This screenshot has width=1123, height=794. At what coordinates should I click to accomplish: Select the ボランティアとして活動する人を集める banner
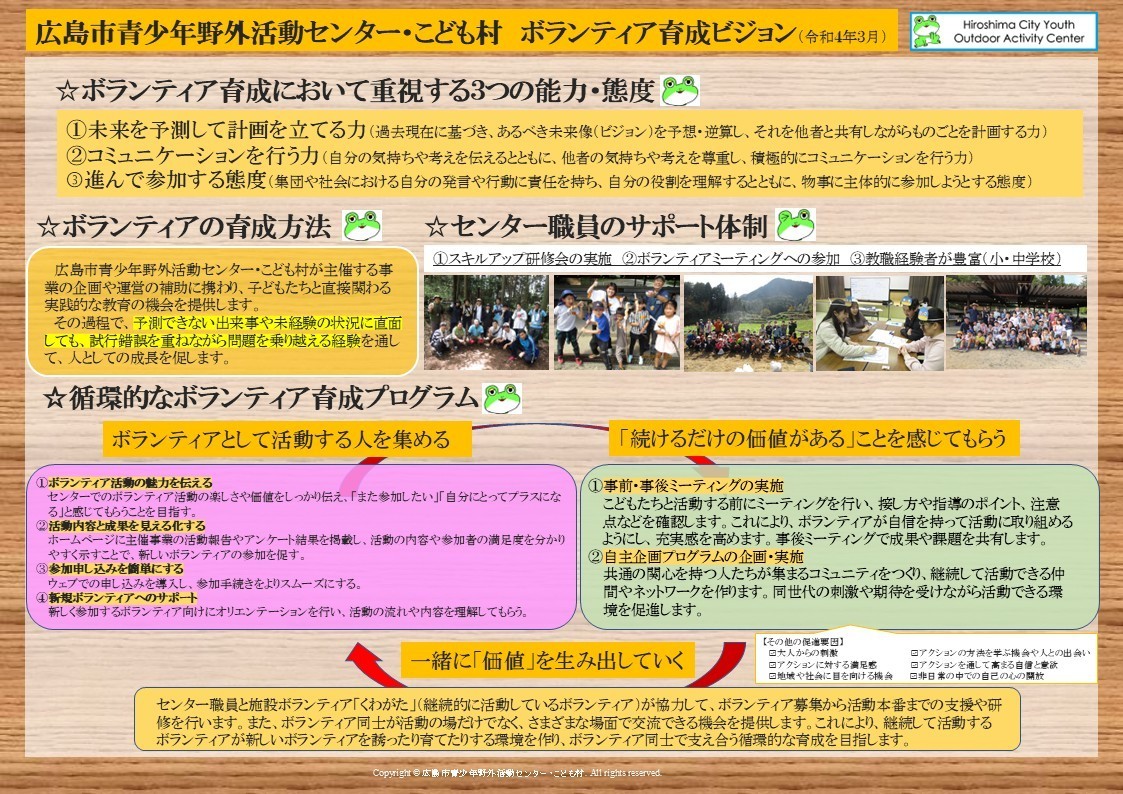(x=287, y=435)
